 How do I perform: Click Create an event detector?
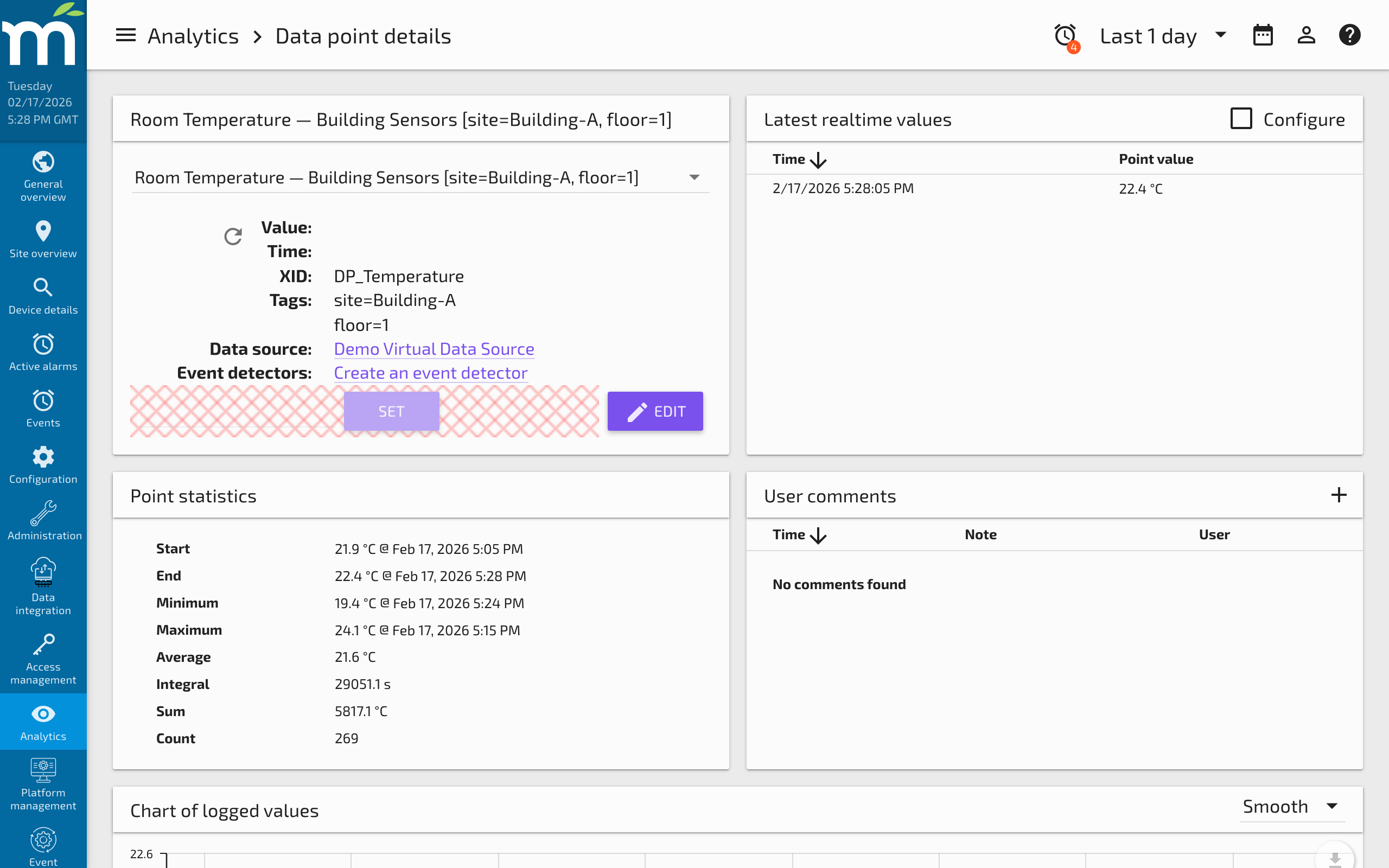430,372
